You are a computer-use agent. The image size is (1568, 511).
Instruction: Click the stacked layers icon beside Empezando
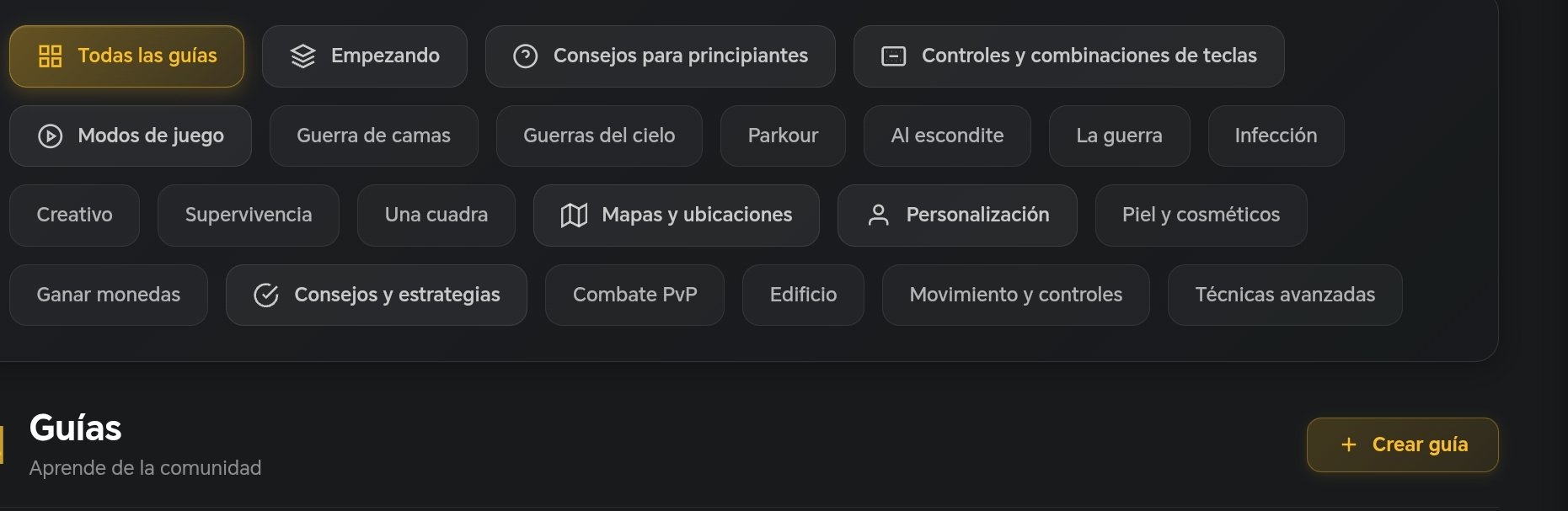pyautogui.click(x=302, y=56)
